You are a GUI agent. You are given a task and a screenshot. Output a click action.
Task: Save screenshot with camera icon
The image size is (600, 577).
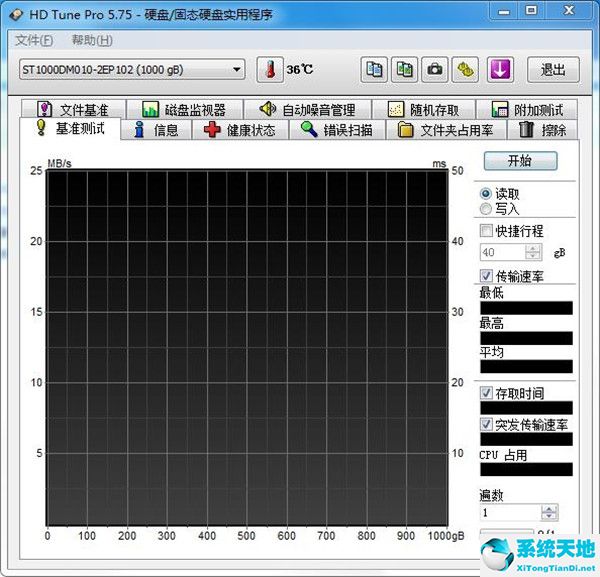(434, 70)
